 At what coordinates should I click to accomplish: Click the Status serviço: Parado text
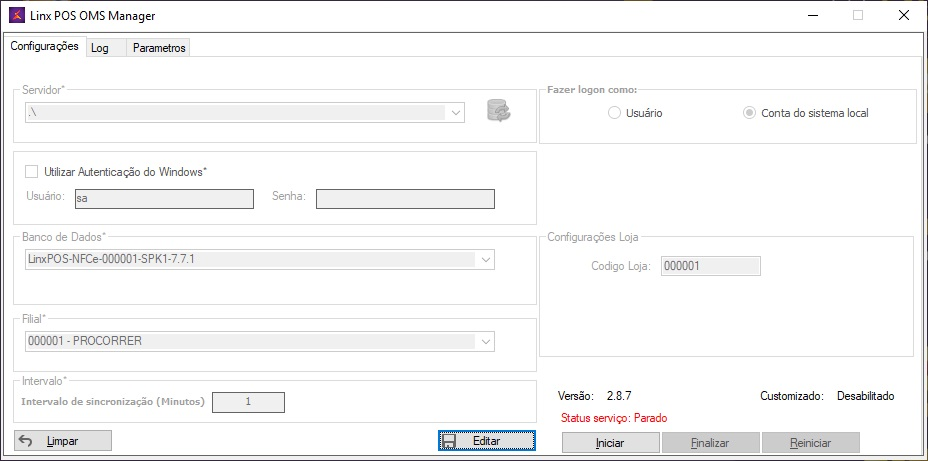coord(613,418)
